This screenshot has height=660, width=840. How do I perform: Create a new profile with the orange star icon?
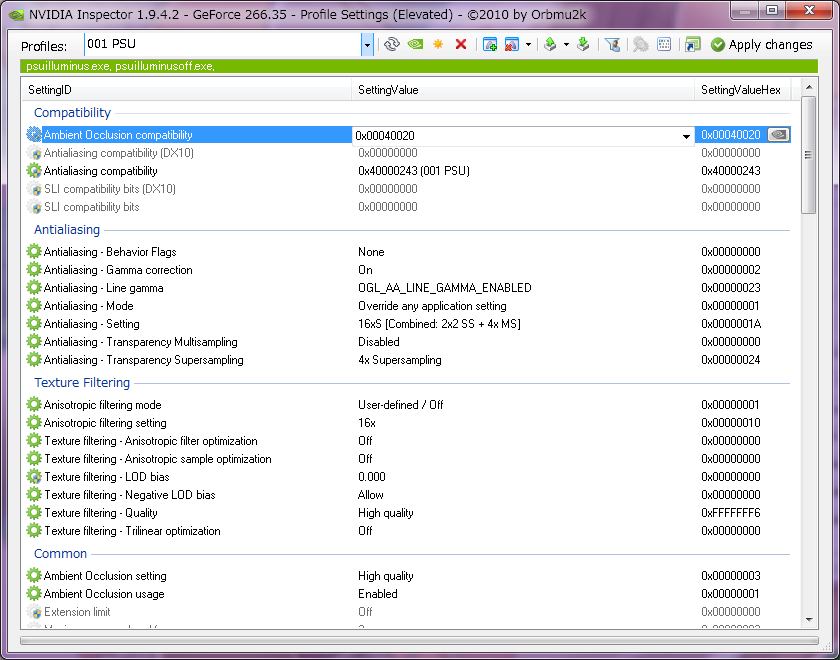point(438,44)
